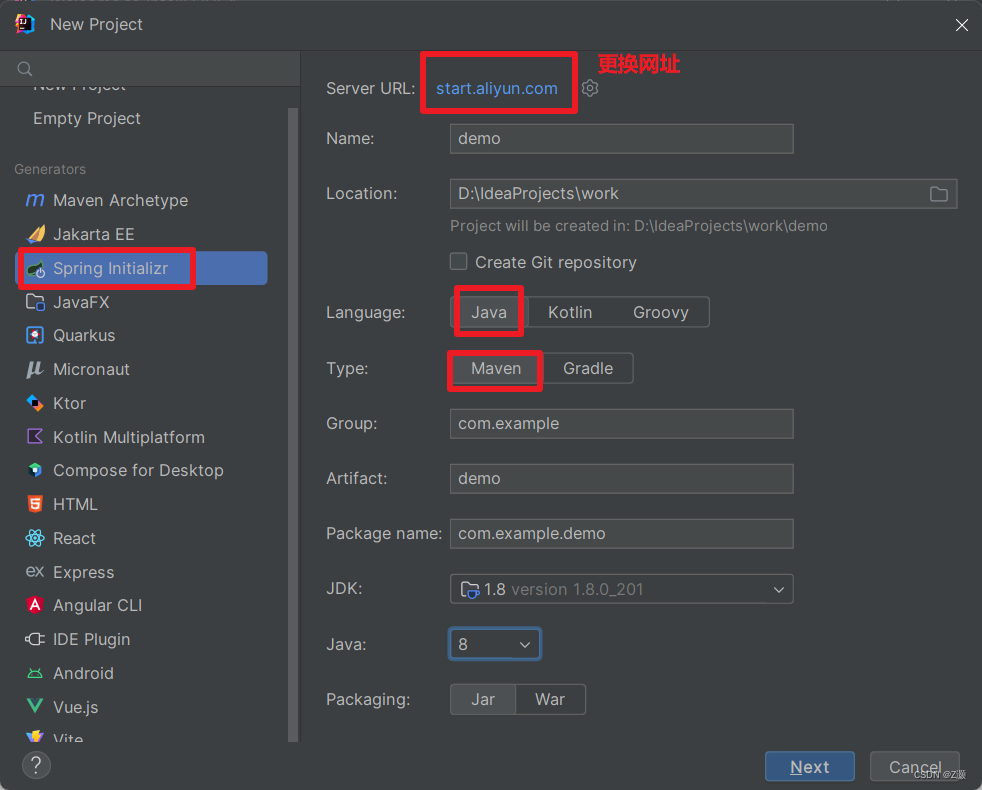The image size is (982, 790).
Task: Select Java language option
Action: point(488,312)
